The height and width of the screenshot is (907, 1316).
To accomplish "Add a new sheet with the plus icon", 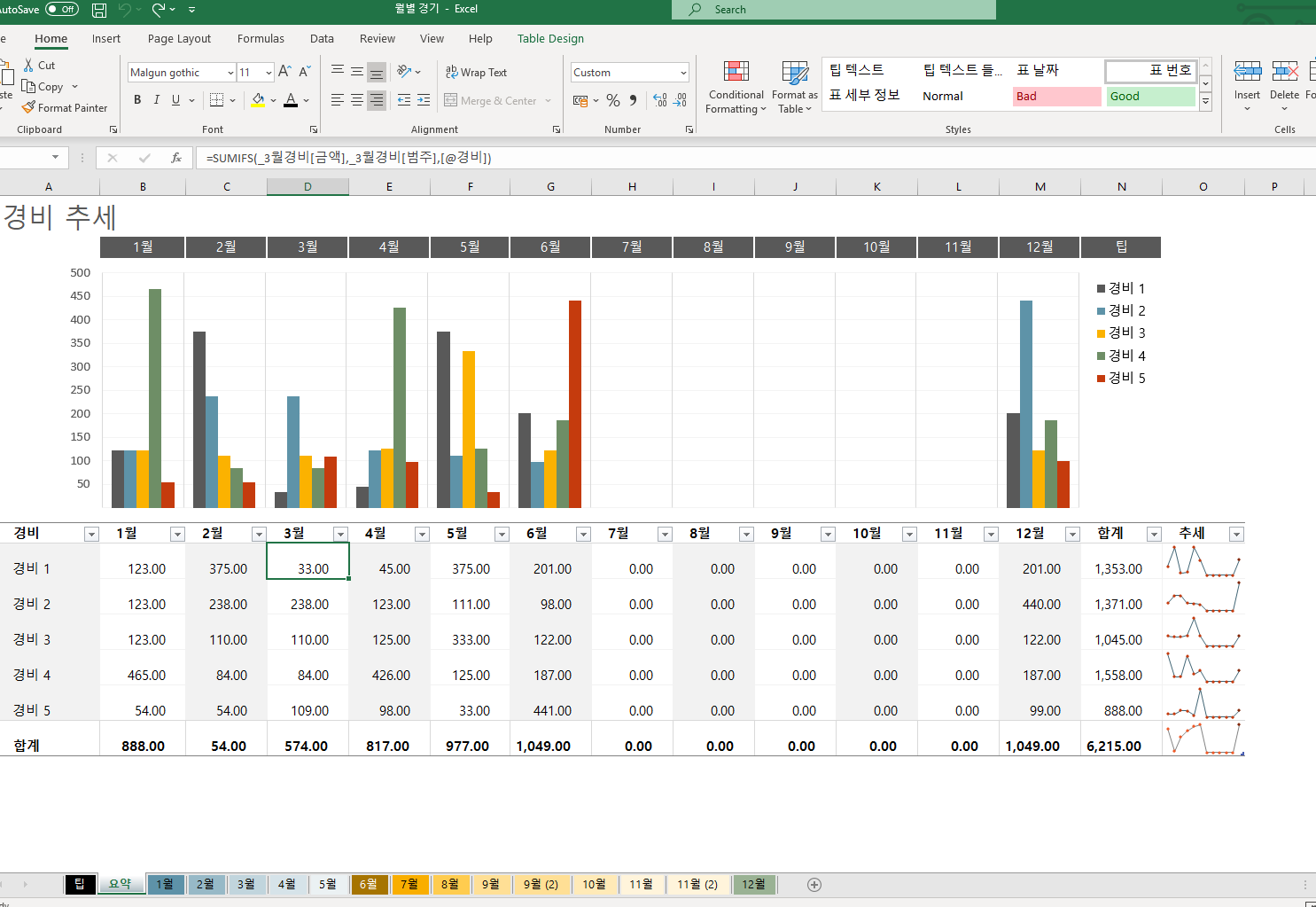I will 814,884.
